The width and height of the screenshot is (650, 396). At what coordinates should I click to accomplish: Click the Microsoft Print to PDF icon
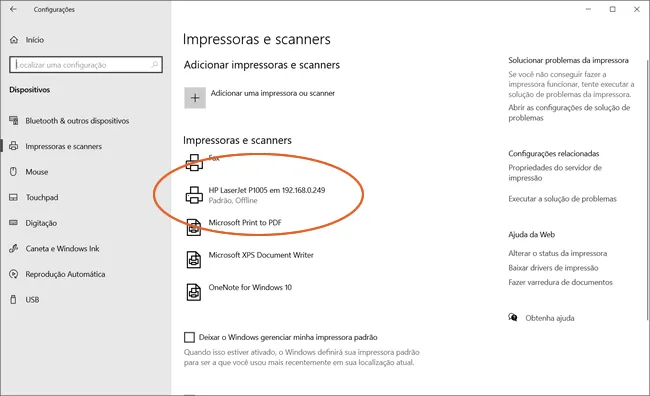pos(194,227)
